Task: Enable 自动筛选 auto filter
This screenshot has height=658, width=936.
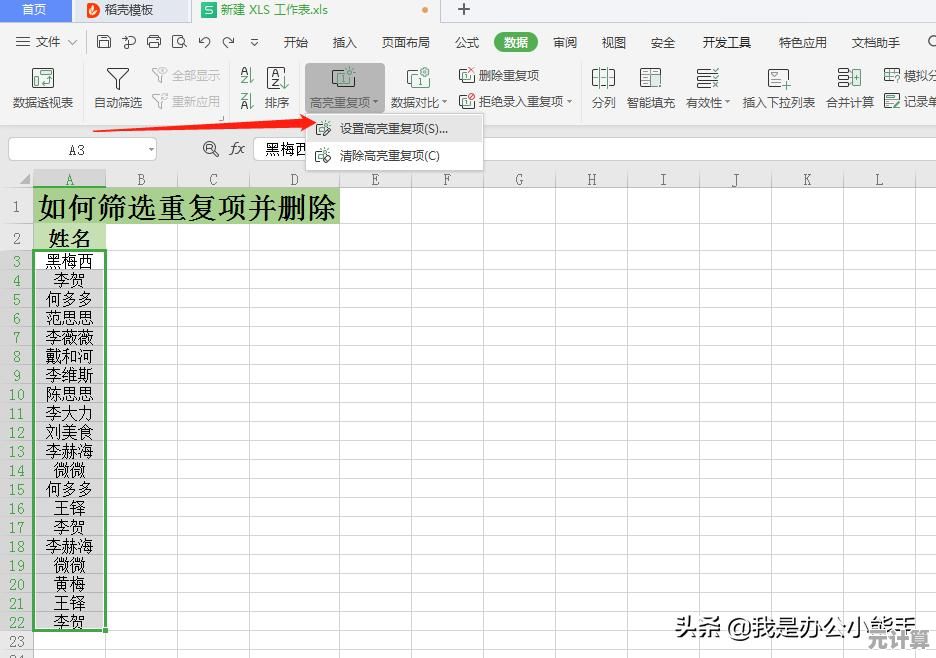Action: pos(118,87)
